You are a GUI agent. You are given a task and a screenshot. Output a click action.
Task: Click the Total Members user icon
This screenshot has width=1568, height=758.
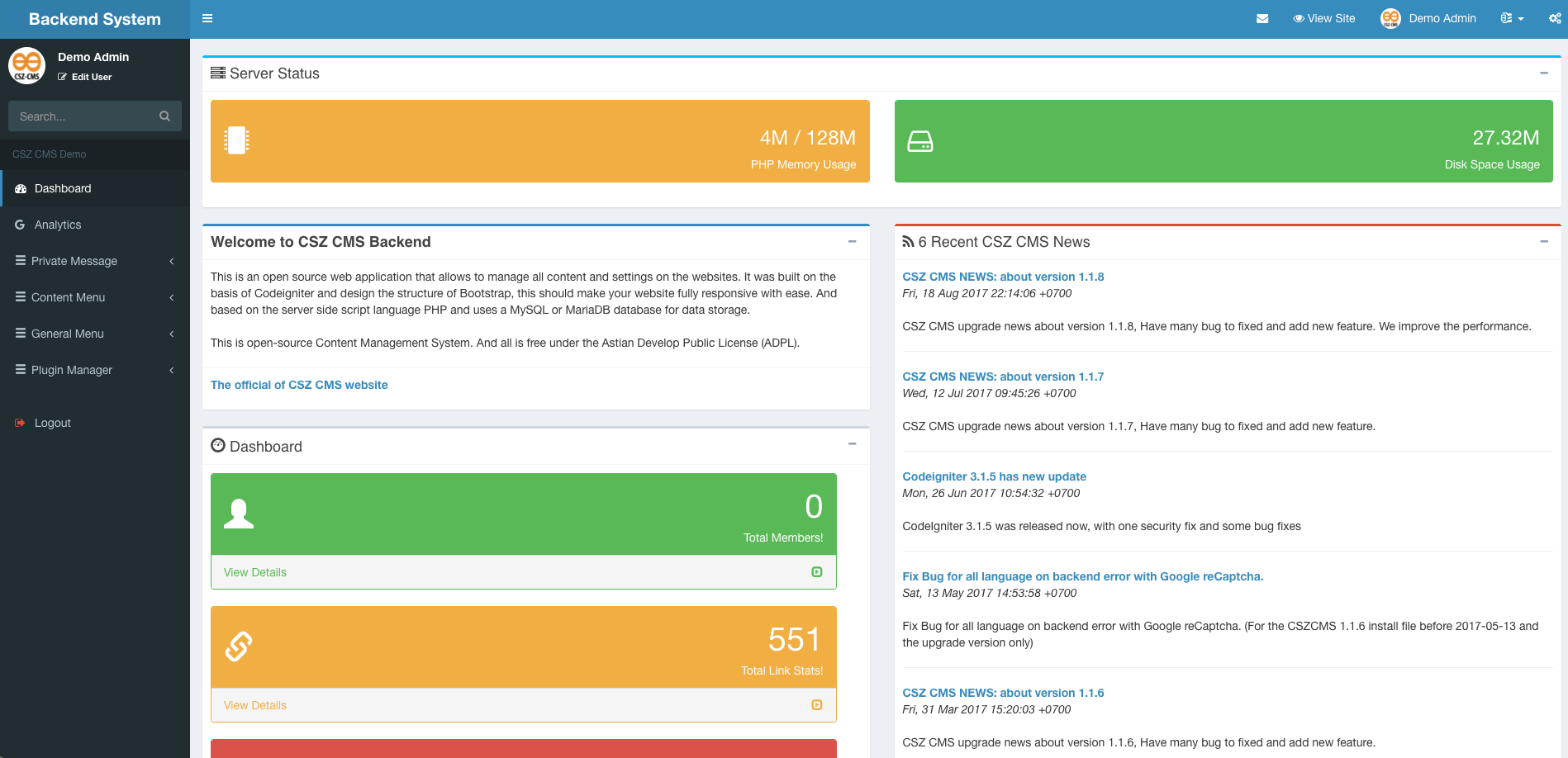[239, 514]
